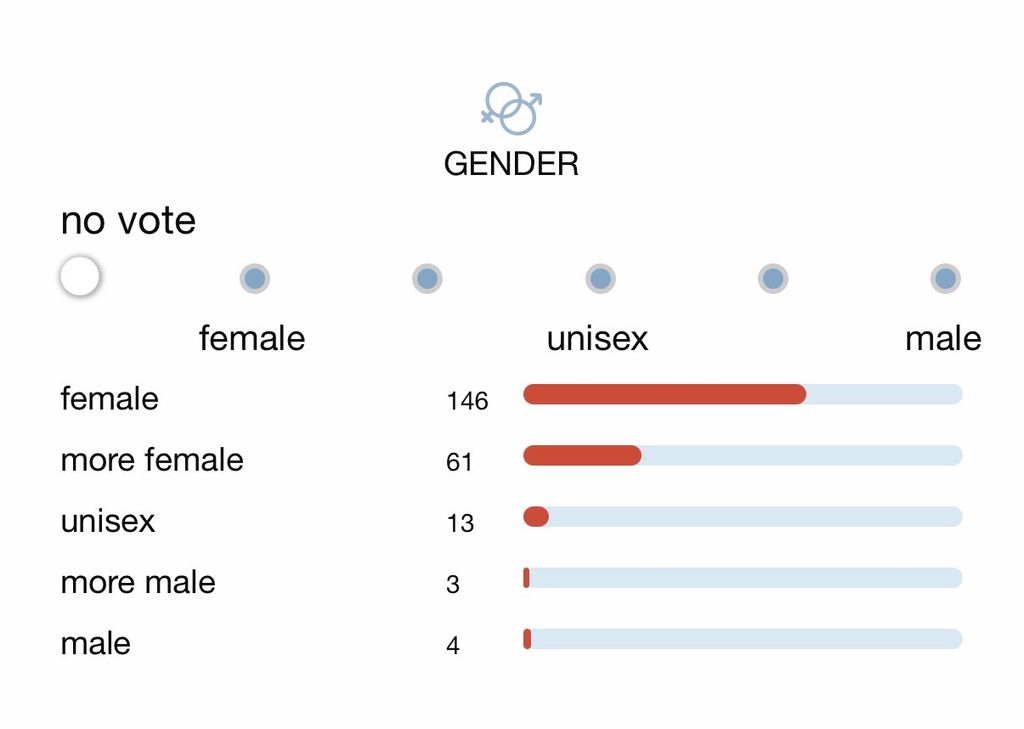Click the white no-vote slider handle
1024x729 pixels.
click(80, 276)
